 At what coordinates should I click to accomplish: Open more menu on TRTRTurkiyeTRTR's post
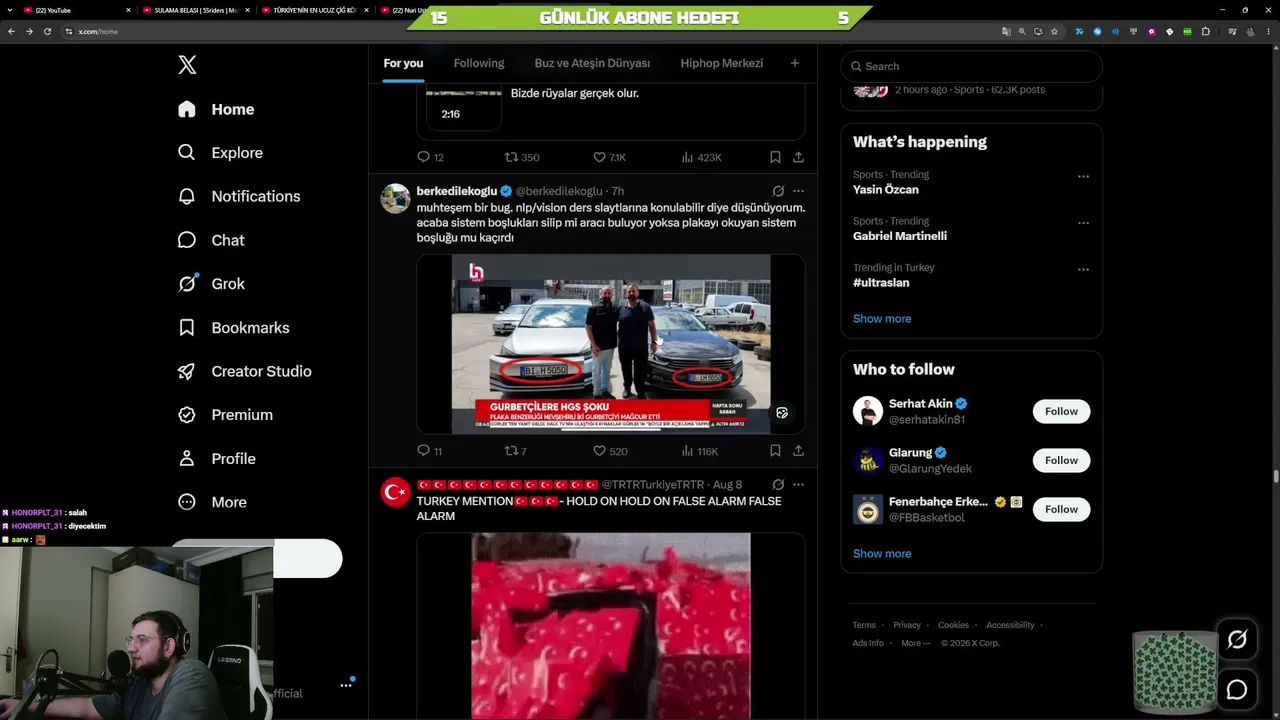click(x=798, y=485)
